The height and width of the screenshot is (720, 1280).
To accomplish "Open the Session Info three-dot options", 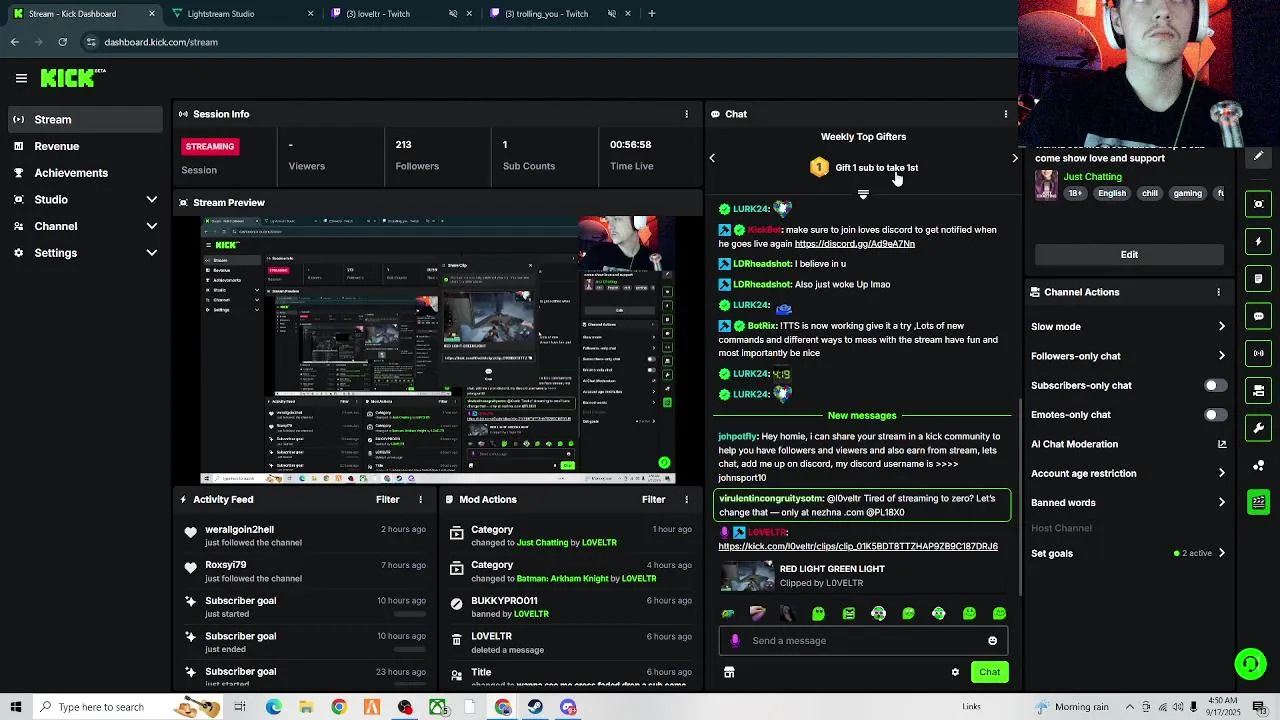I will [x=686, y=114].
